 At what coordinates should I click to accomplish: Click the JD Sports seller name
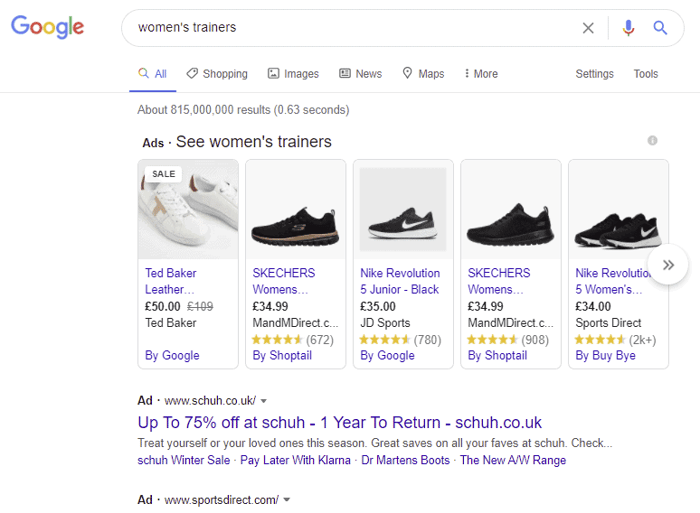click(385, 323)
